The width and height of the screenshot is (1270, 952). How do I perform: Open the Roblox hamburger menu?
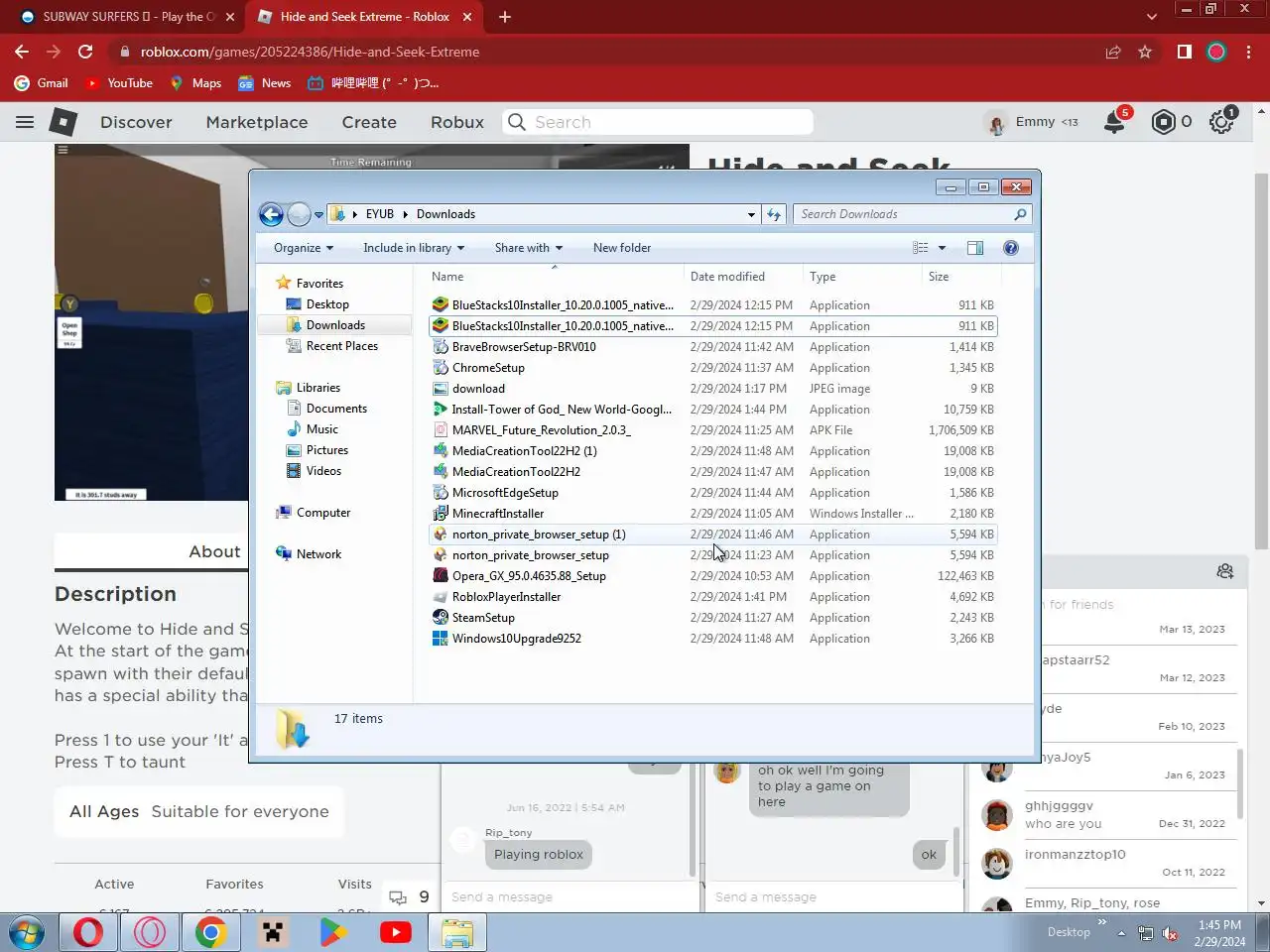pyautogui.click(x=25, y=122)
